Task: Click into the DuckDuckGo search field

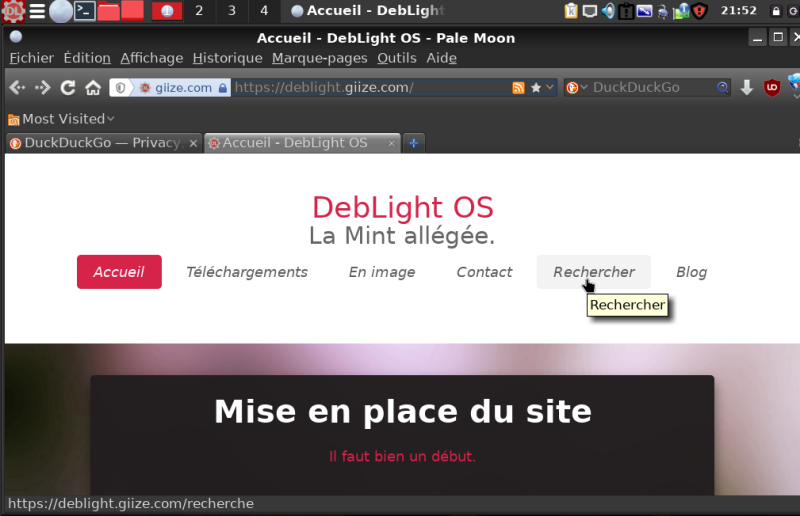Action: (650, 88)
